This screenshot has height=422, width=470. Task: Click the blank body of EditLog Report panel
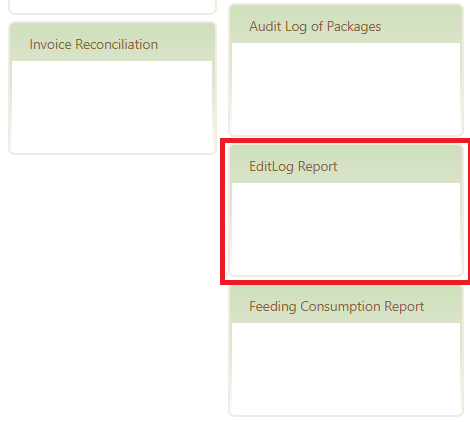(x=346, y=228)
